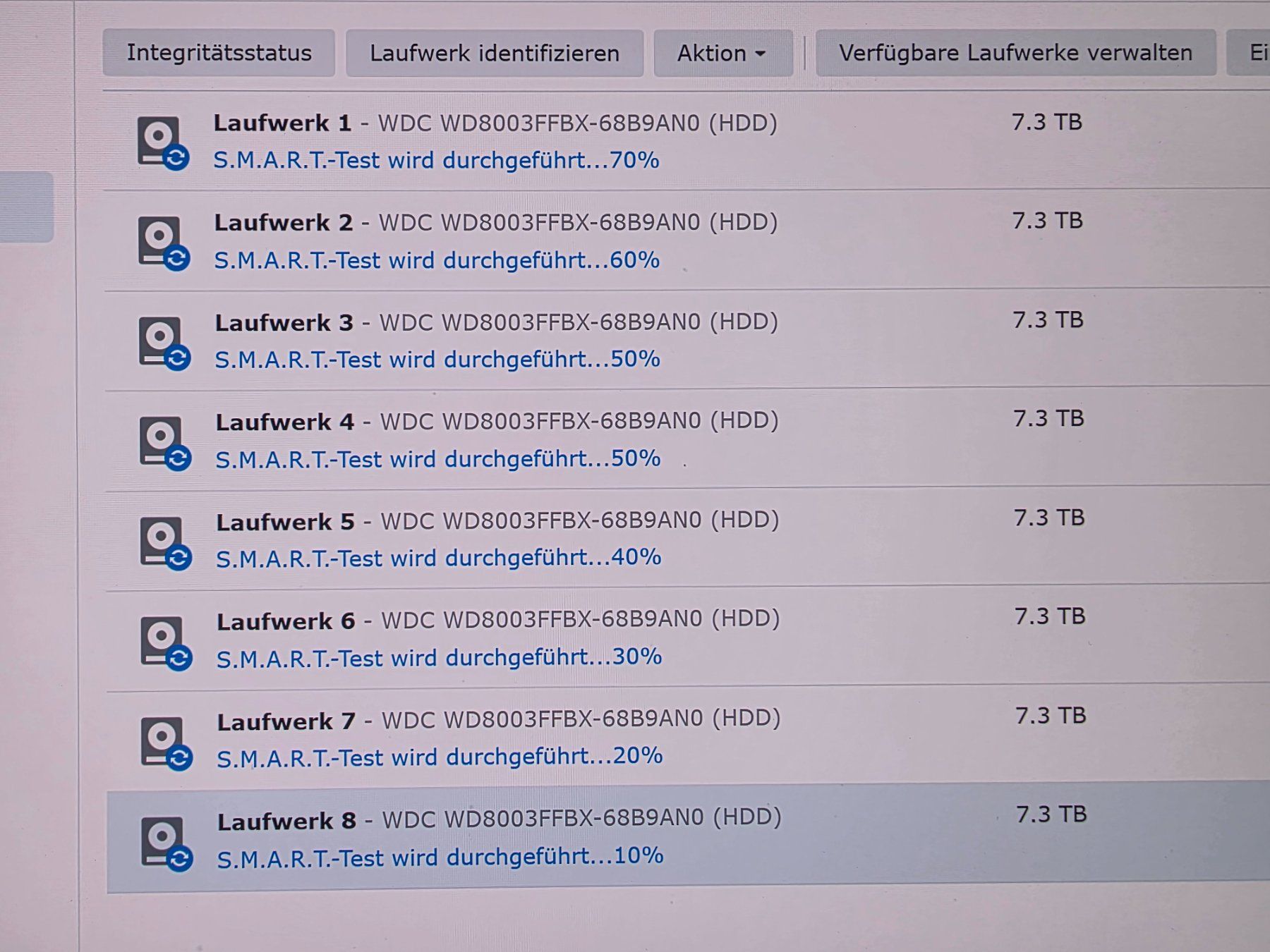The image size is (1270, 952).
Task: Click Laufwerk 4 S.M.A.R.T. status 50%
Action: point(438,460)
